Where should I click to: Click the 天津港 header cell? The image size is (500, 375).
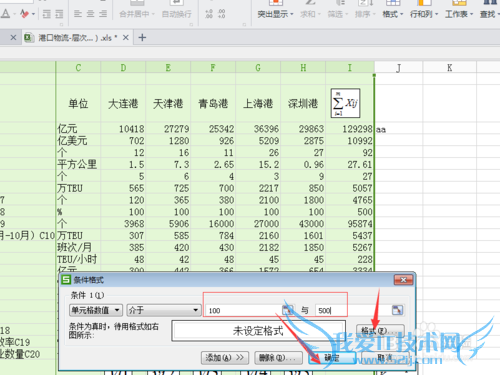pyautogui.click(x=168, y=104)
